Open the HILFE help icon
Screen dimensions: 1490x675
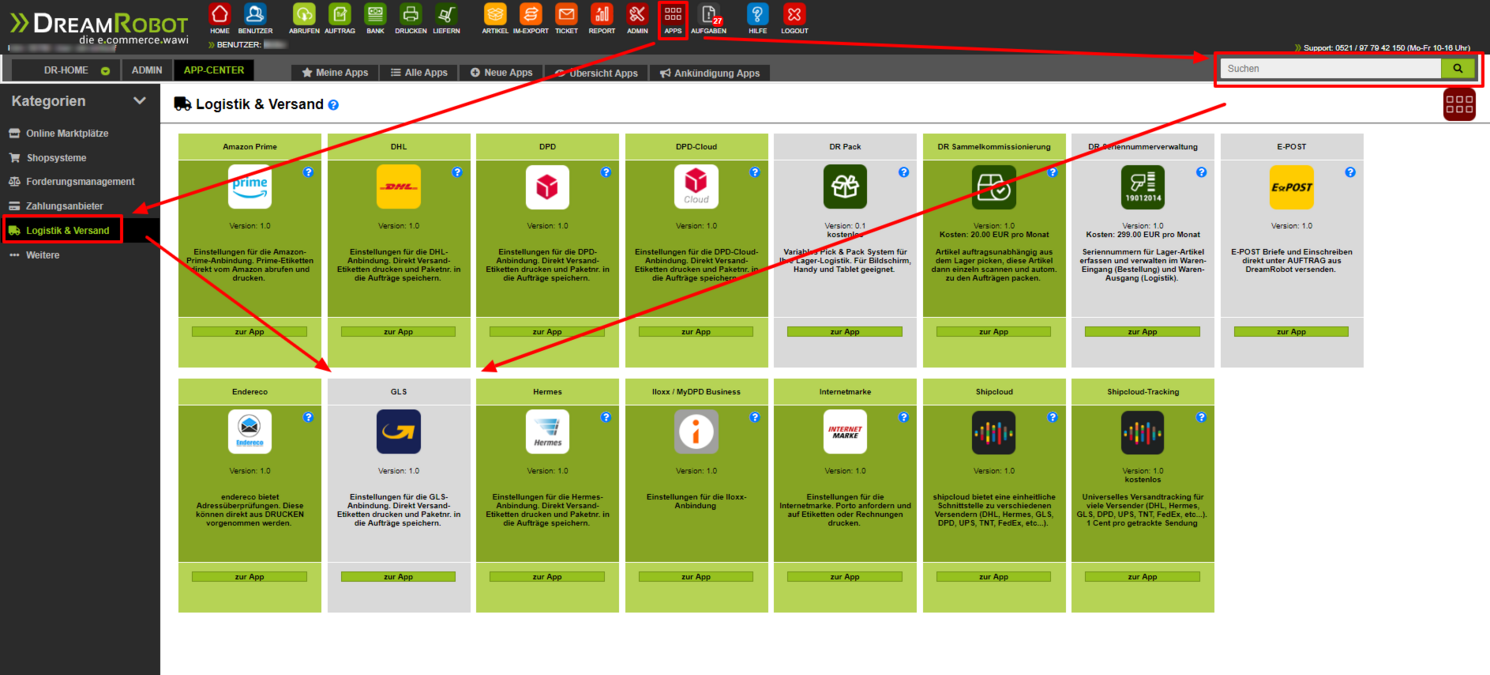(x=757, y=14)
